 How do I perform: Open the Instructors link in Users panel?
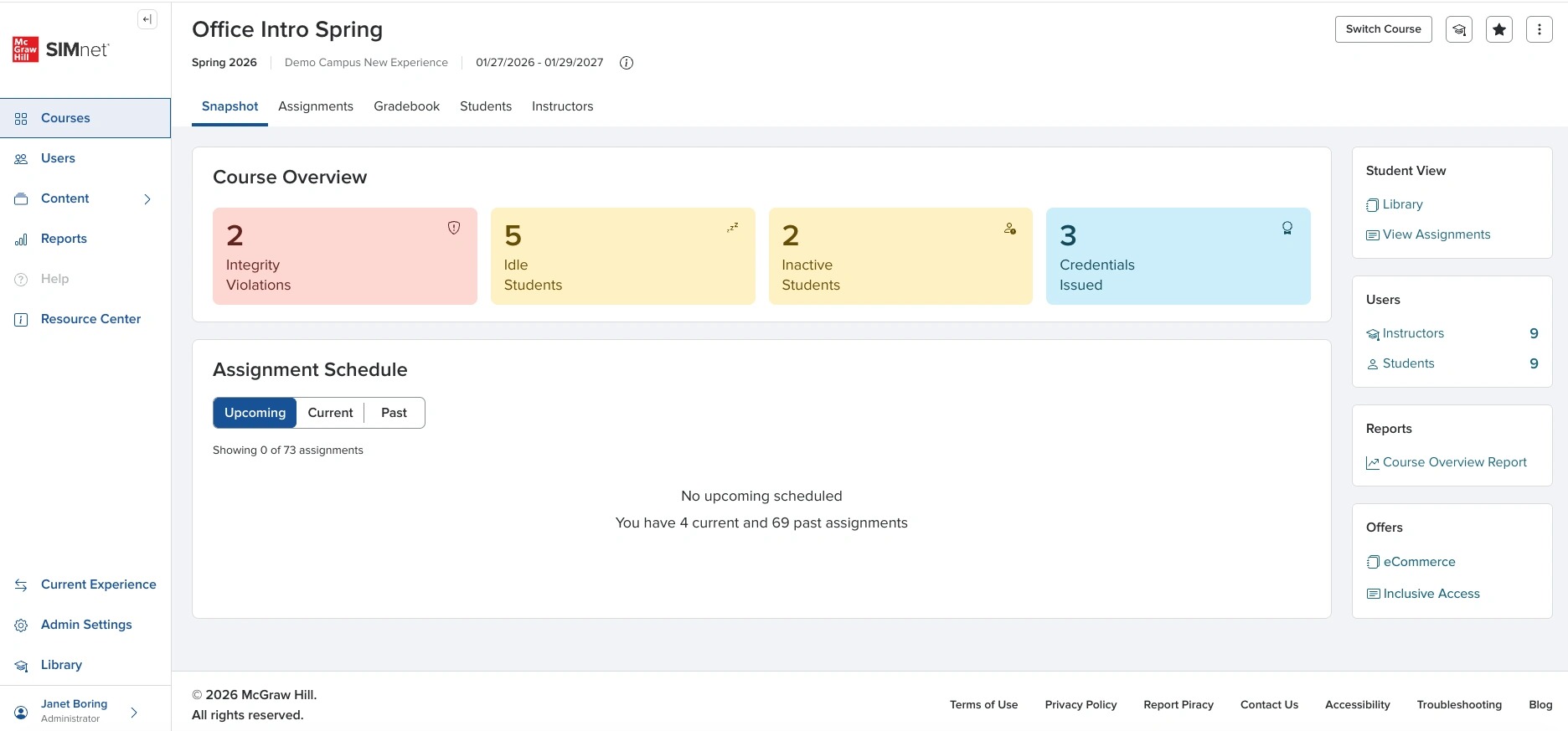tap(1406, 333)
